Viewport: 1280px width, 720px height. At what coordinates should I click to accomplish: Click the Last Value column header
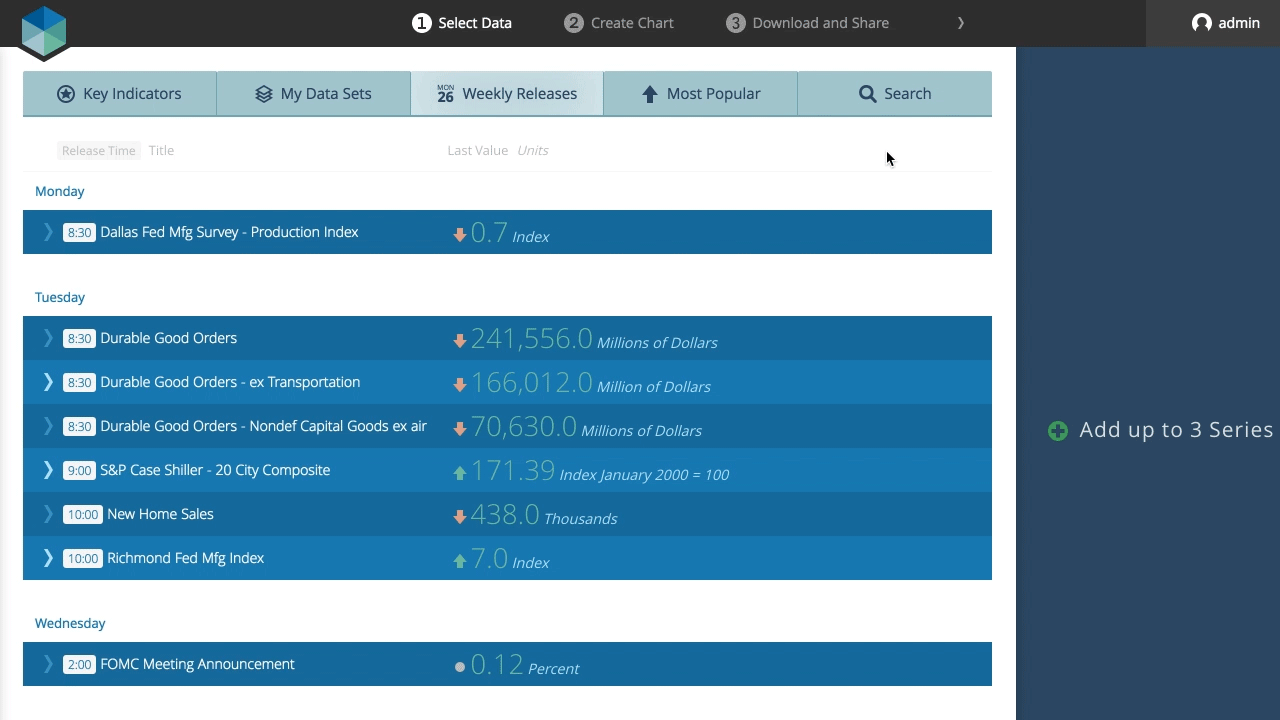click(x=477, y=151)
